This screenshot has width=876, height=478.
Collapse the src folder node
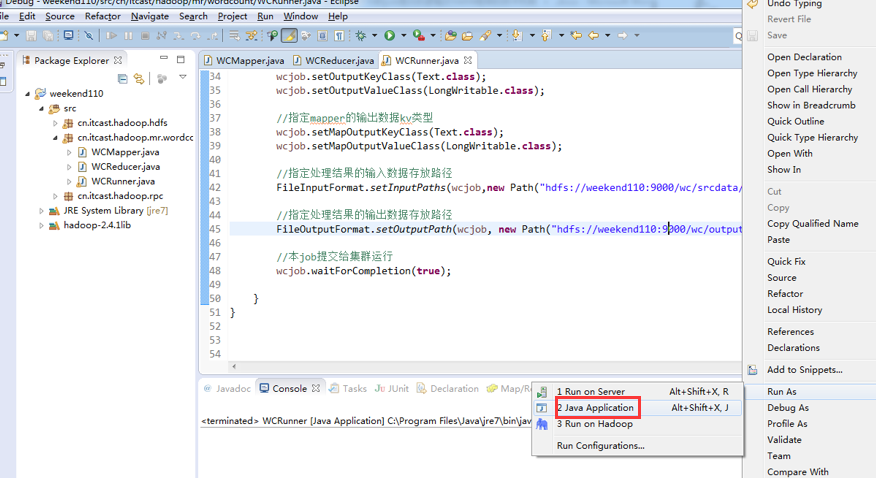tap(41, 109)
